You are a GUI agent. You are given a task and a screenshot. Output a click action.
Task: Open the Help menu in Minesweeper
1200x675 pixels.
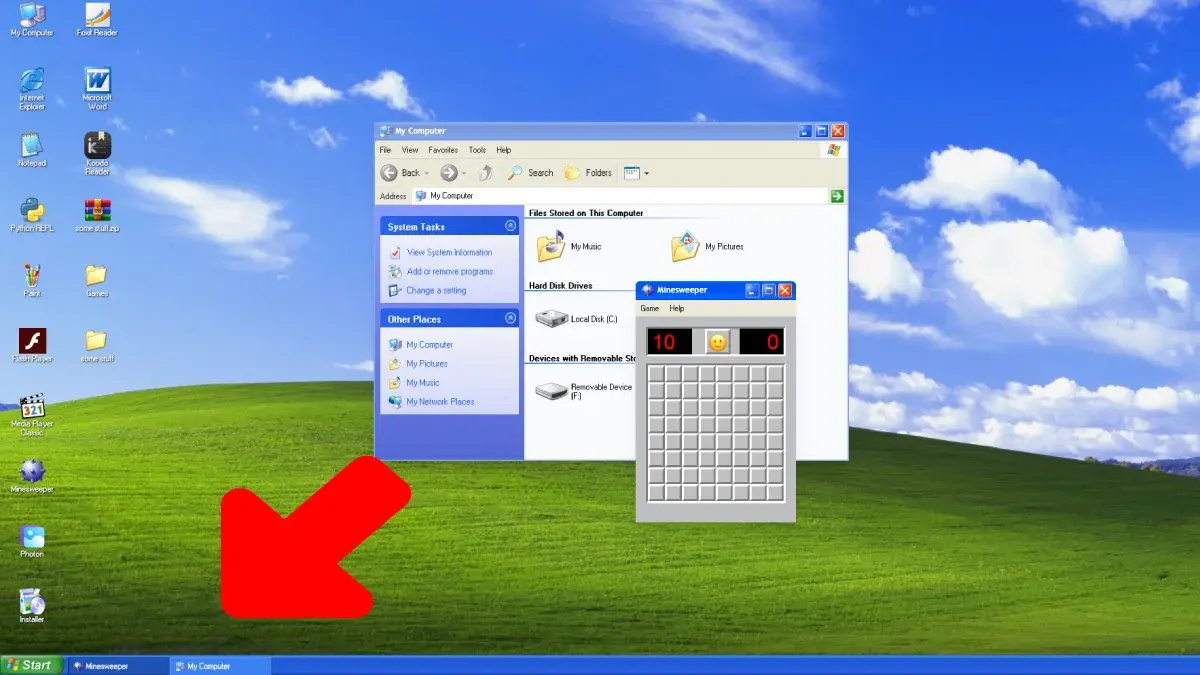pos(677,308)
